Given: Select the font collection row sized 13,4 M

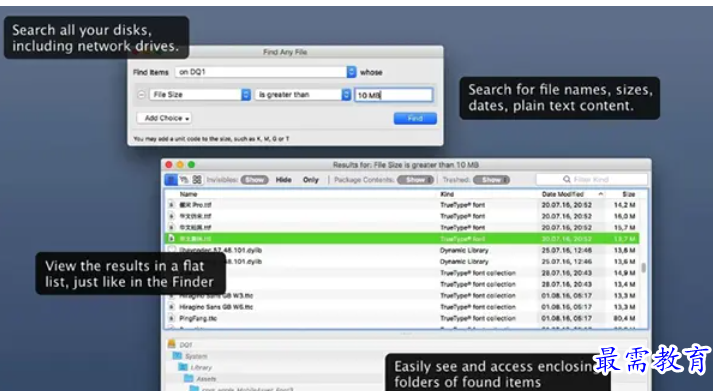Looking at the screenshot, I should coord(401,284).
